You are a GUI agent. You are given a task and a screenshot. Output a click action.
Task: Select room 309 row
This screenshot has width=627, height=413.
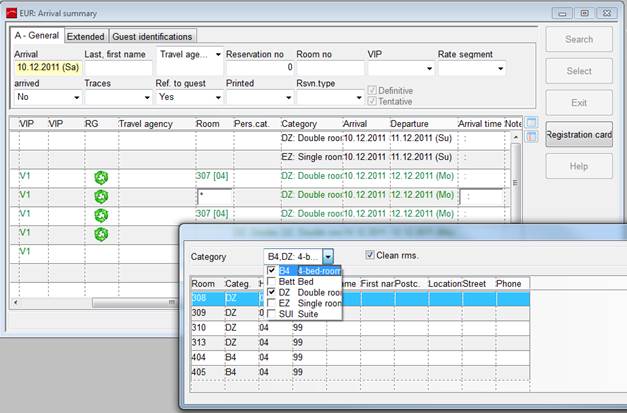360,313
